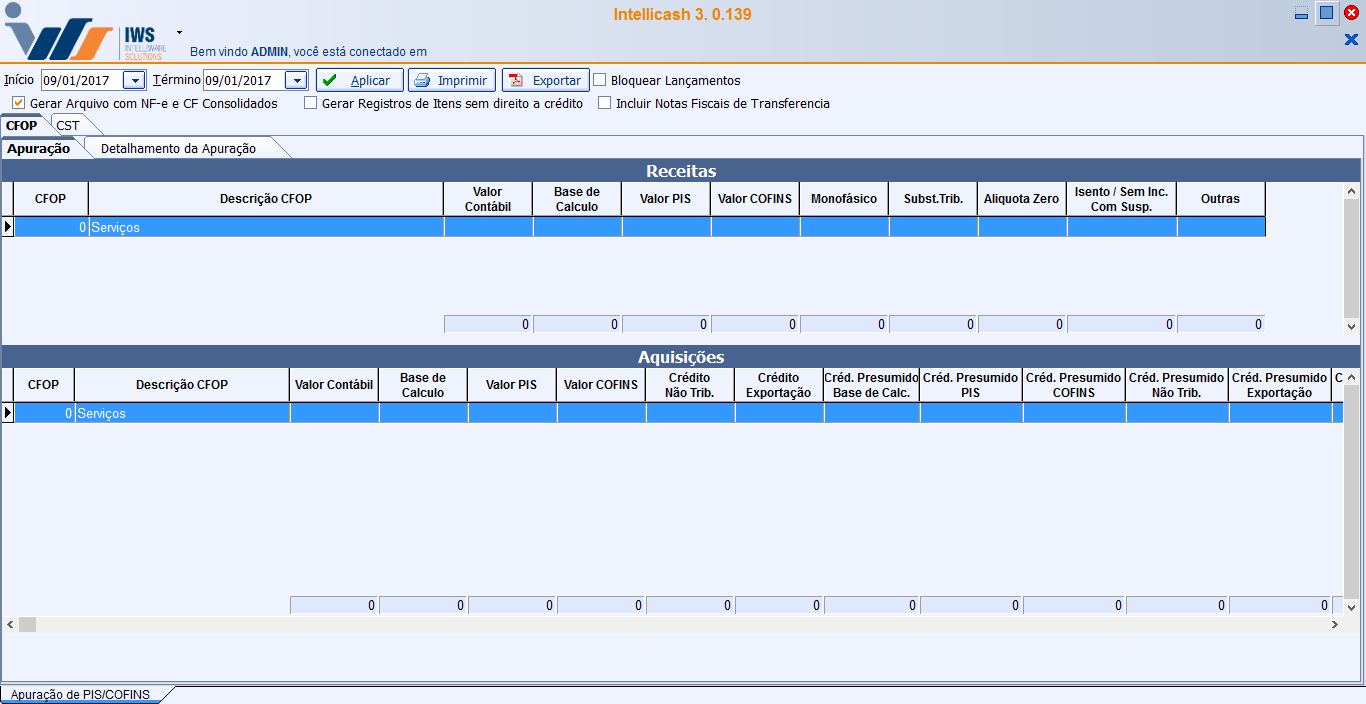Open Detalhamento da Apuração tab
The width and height of the screenshot is (1366, 704).
point(178,148)
